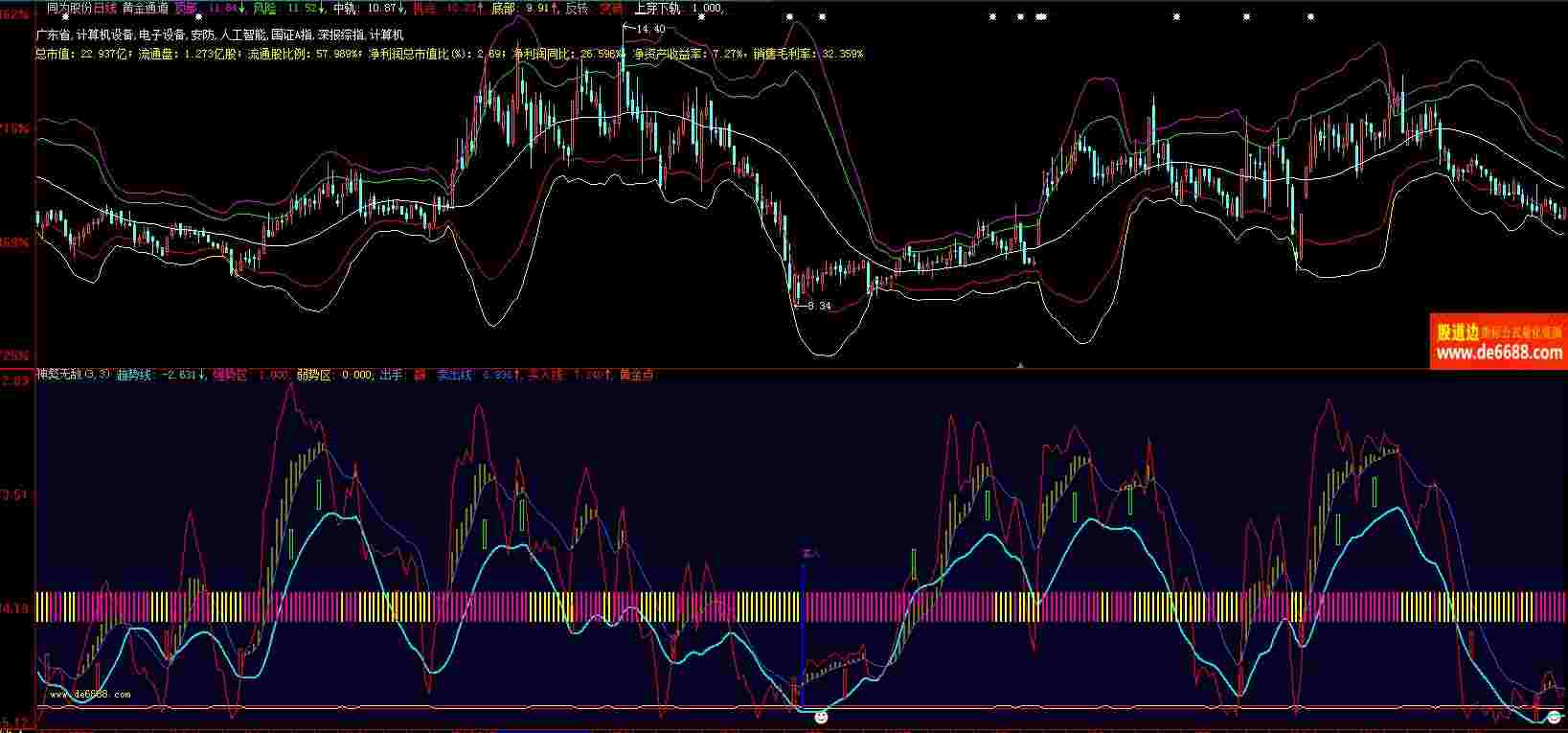
Task: Click the smiley face marker at bottom right
Action: click(x=1555, y=717)
